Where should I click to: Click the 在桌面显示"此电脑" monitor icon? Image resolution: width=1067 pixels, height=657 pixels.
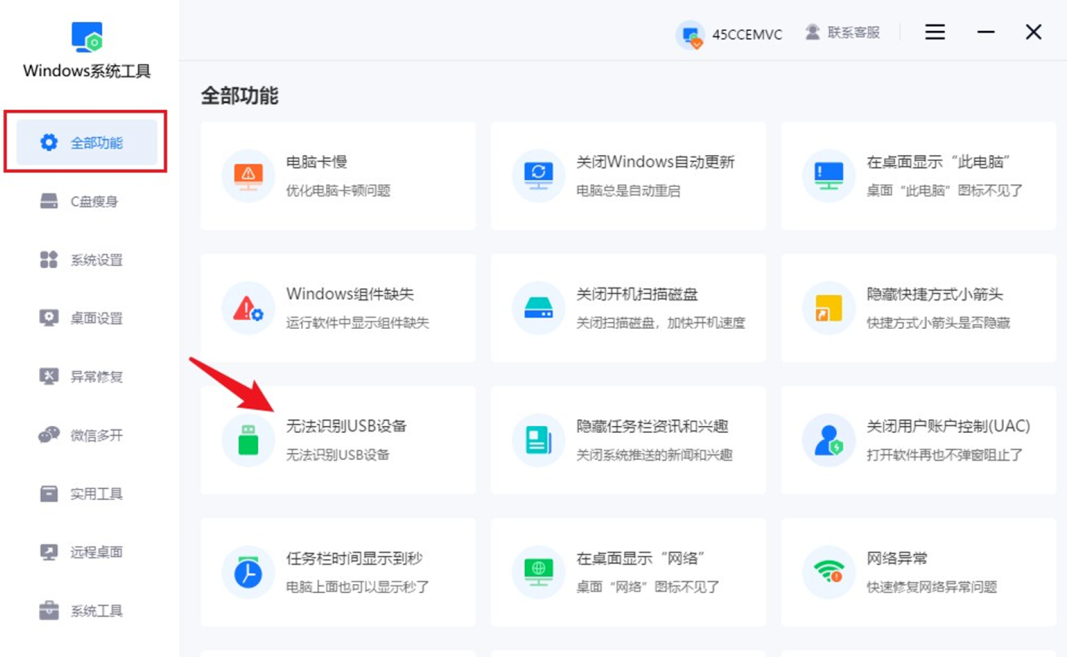pyautogui.click(x=828, y=176)
